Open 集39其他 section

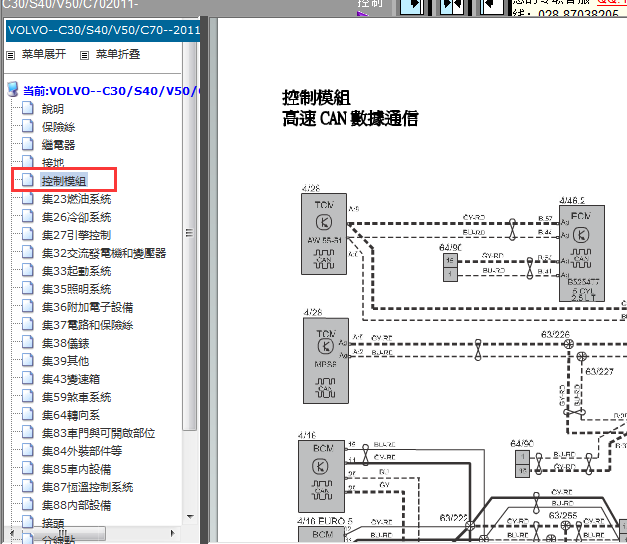[x=65, y=361]
